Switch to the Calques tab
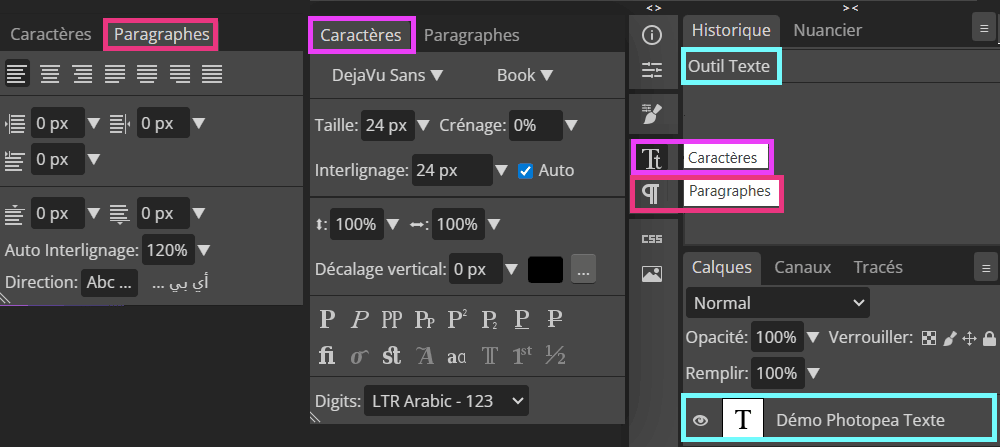1000x447 pixels. 722,267
